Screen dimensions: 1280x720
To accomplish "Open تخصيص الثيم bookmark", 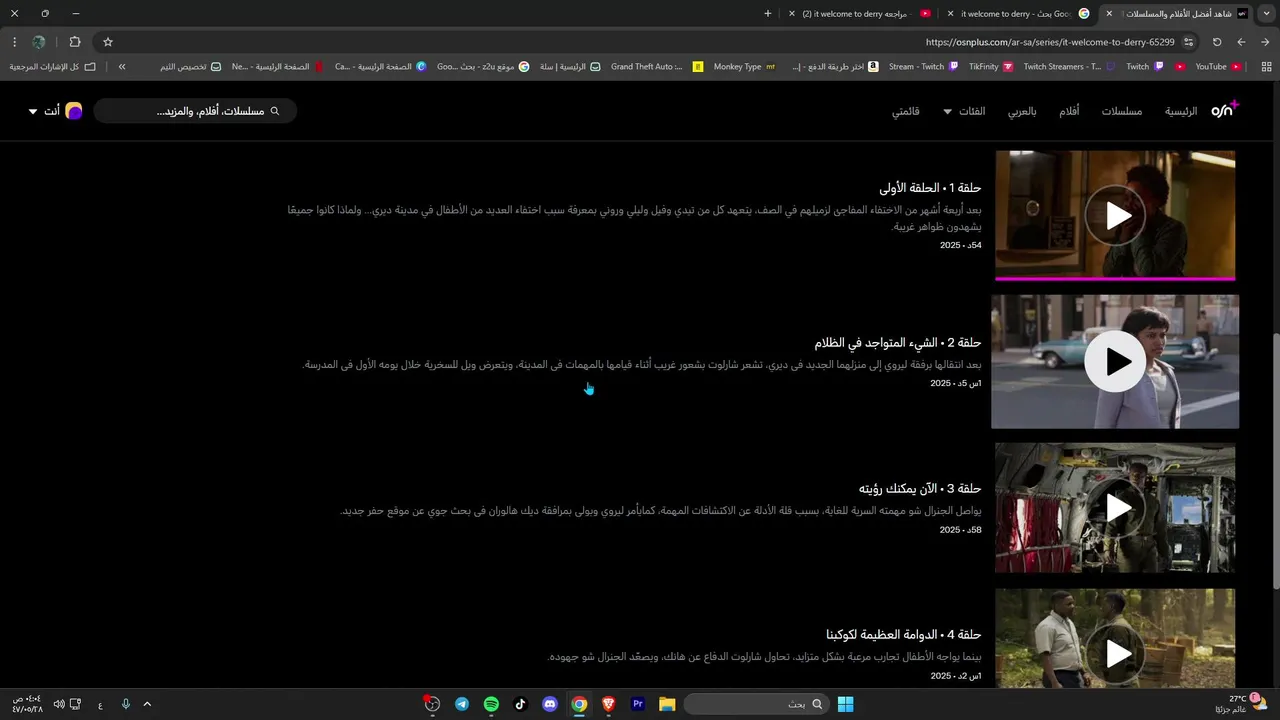I will [190, 66].
